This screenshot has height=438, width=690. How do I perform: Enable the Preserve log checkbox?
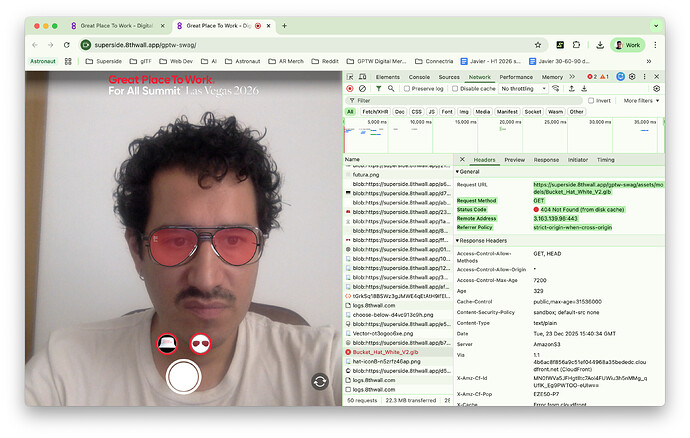[x=407, y=88]
